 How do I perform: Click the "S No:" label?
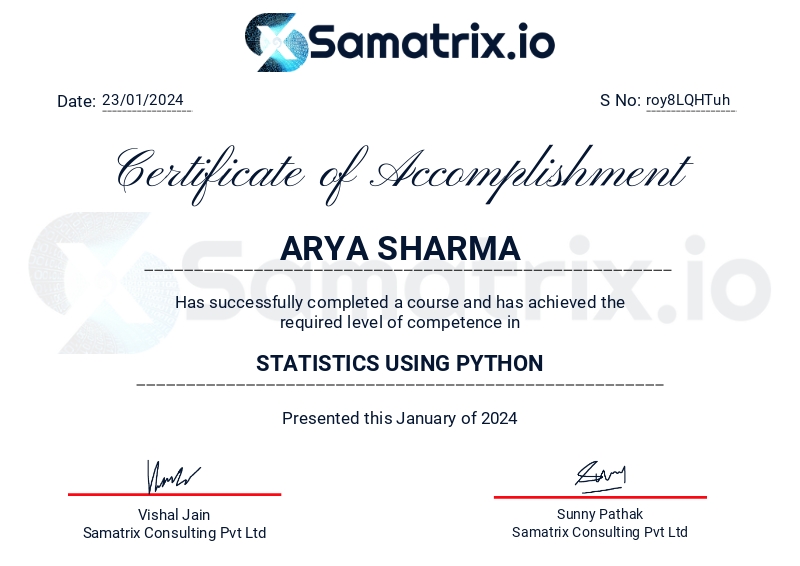[x=620, y=100]
